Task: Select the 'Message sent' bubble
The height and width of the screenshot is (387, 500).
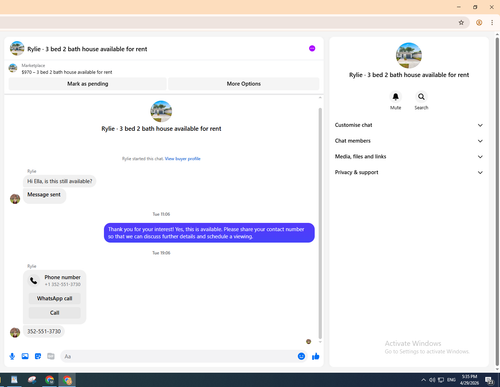Action: tap(44, 195)
